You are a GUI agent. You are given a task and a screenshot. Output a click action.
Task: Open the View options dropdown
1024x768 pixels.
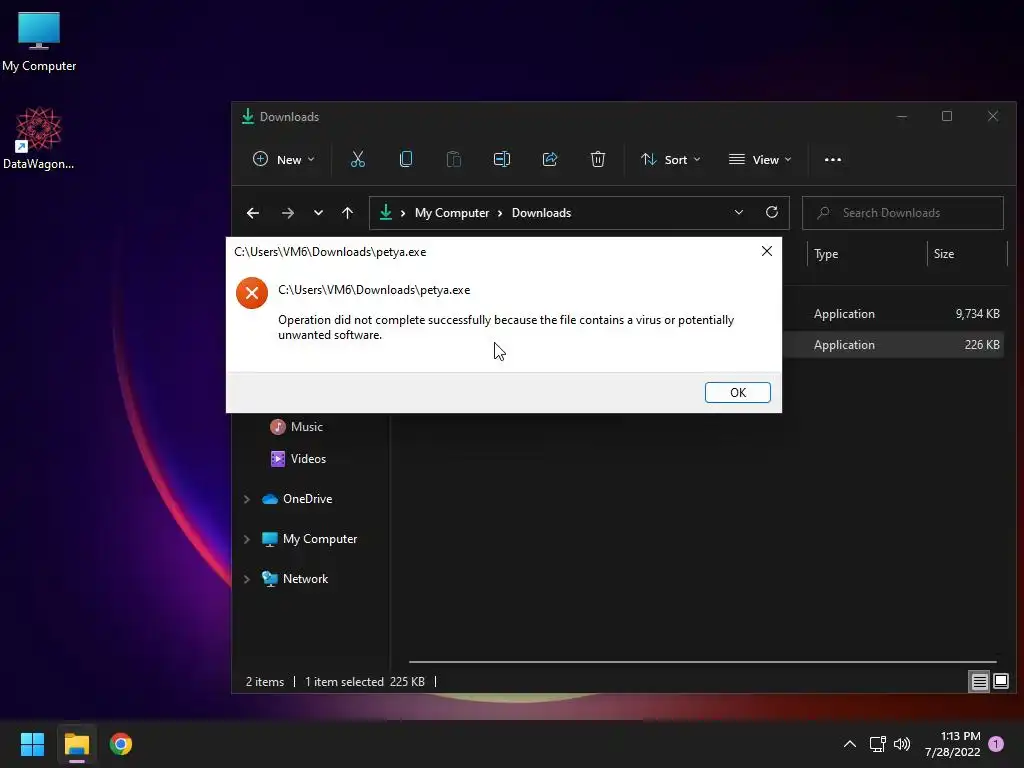[x=760, y=159]
